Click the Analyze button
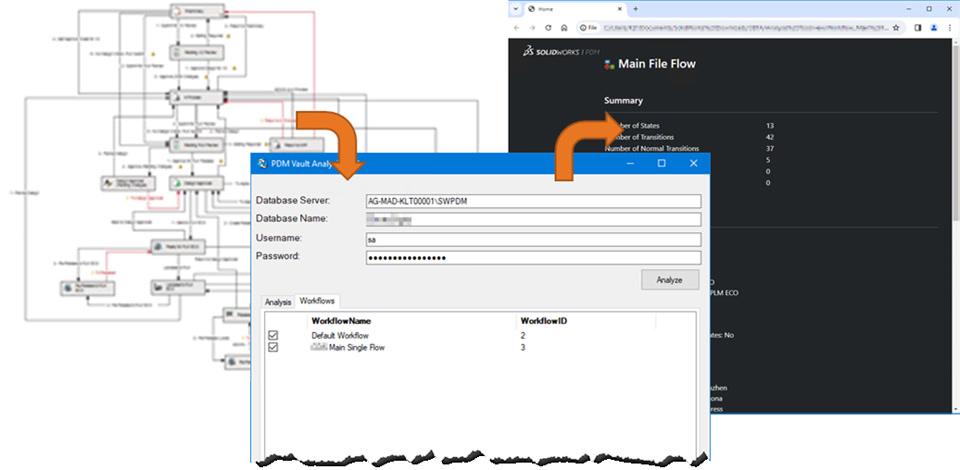960x470 pixels. [670, 280]
